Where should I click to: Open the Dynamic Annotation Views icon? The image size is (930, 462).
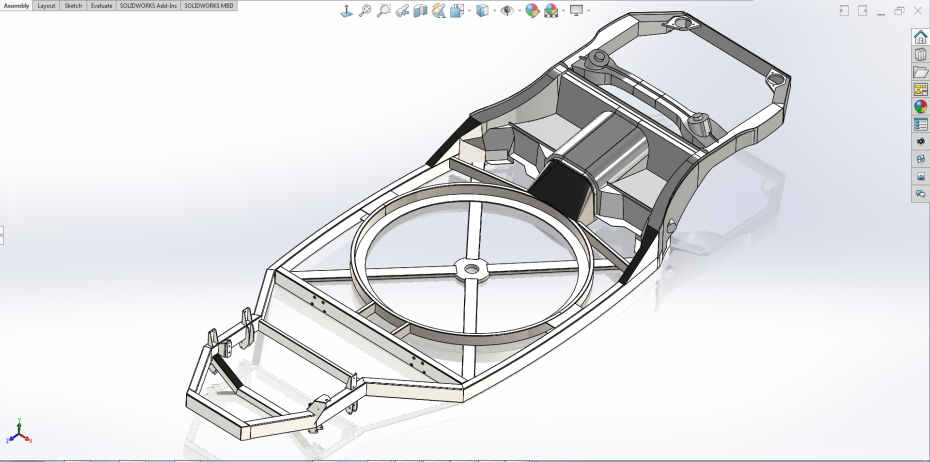pos(437,11)
